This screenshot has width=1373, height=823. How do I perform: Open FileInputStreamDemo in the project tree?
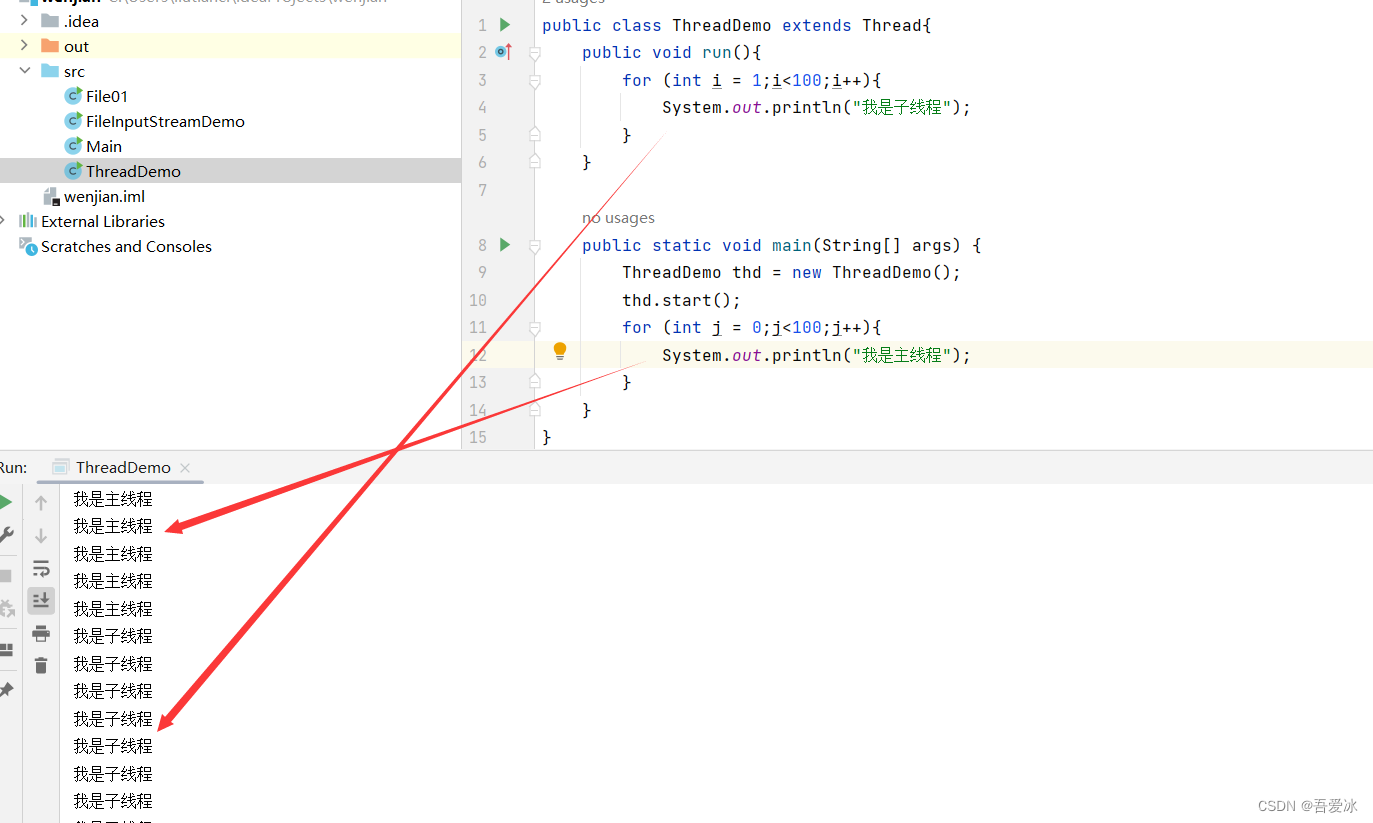click(x=165, y=121)
